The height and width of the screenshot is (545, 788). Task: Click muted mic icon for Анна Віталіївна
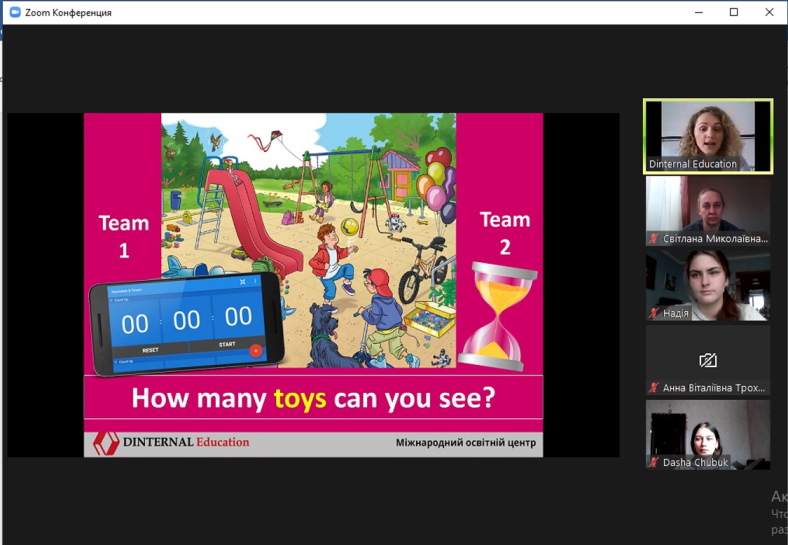(x=653, y=388)
